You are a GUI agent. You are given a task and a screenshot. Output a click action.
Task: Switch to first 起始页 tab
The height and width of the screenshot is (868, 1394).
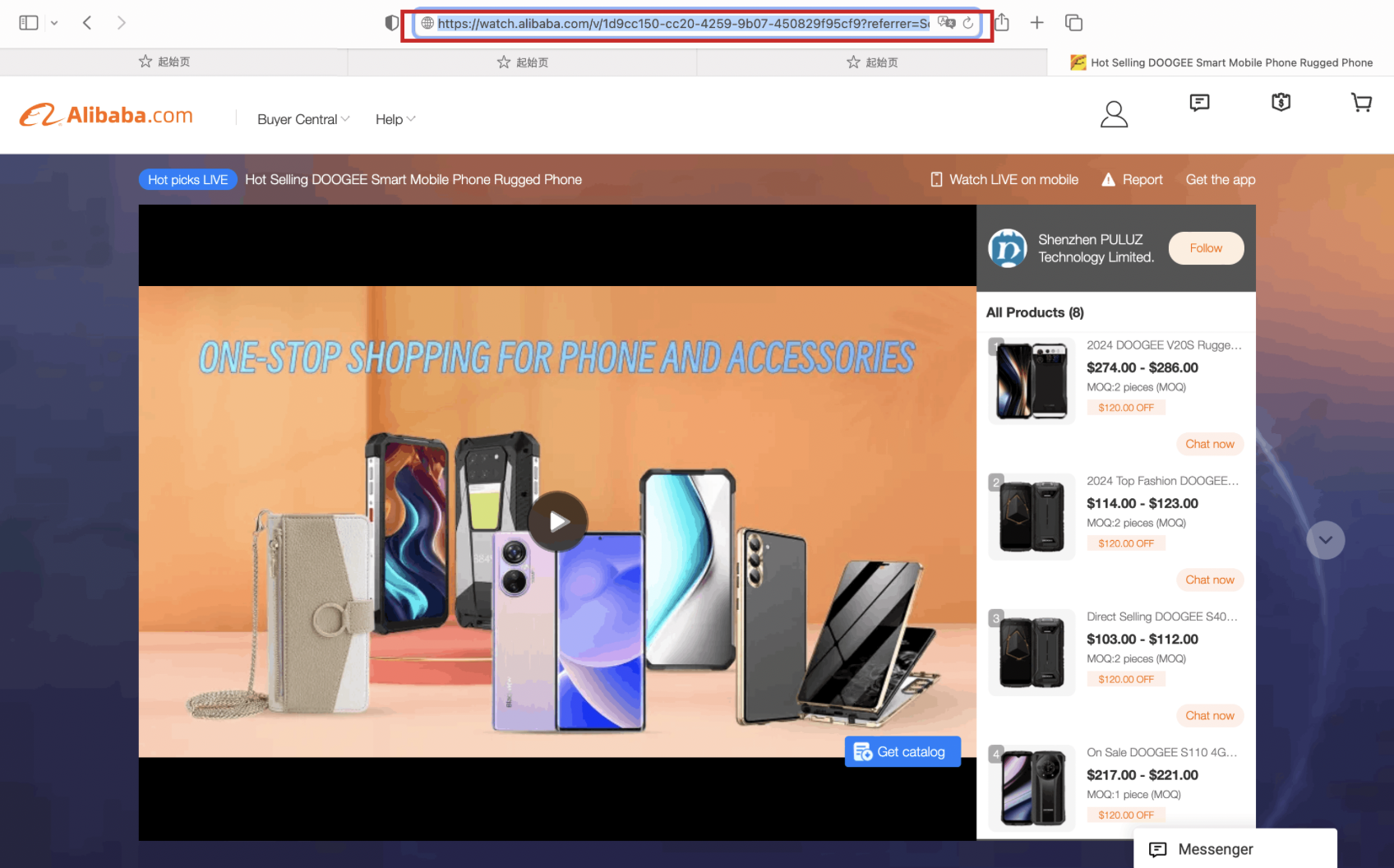pyautogui.click(x=173, y=62)
